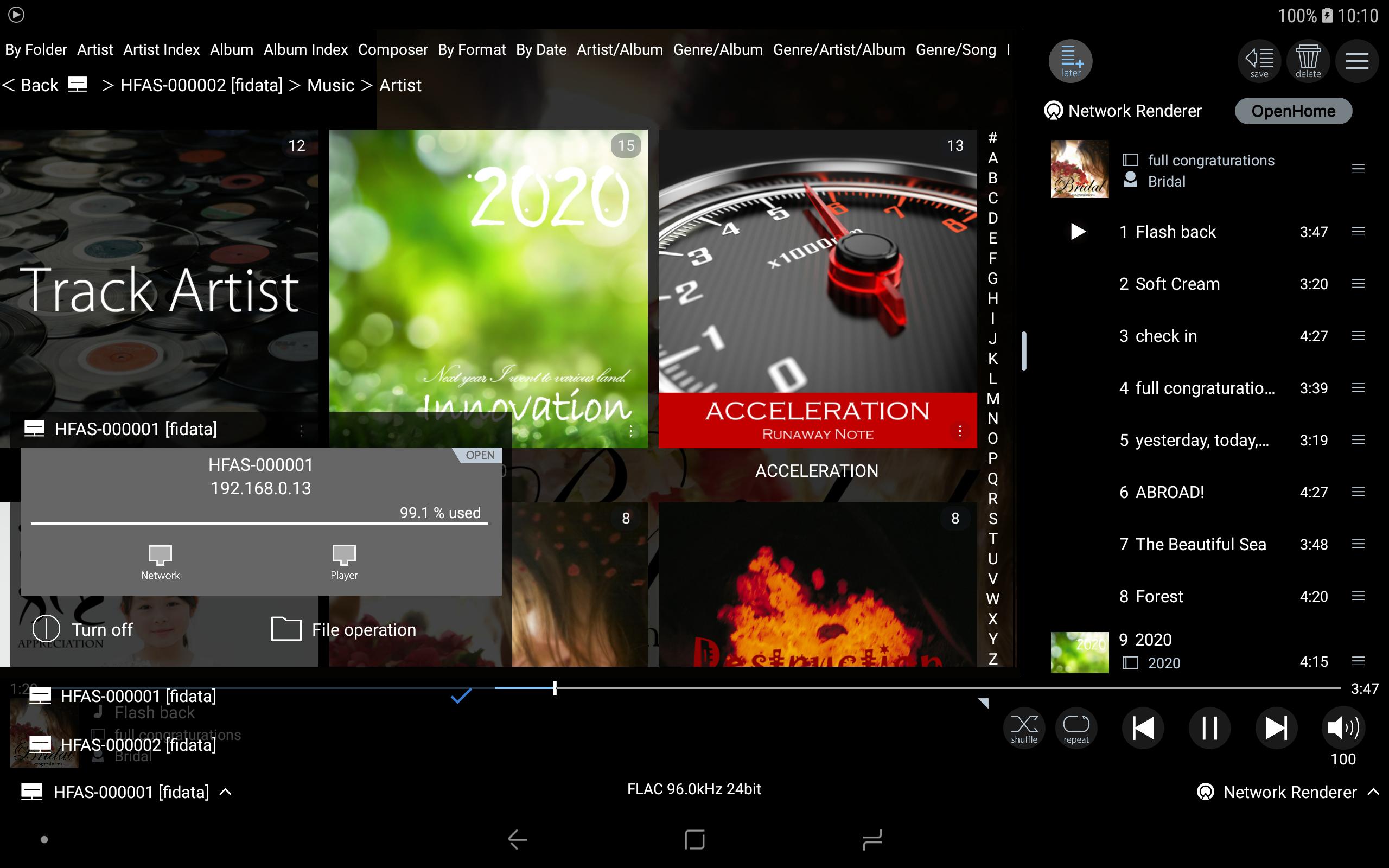Open the three-dot menu beside HFAS-000001 [fidata] tile
The image size is (1389, 868).
tap(301, 430)
